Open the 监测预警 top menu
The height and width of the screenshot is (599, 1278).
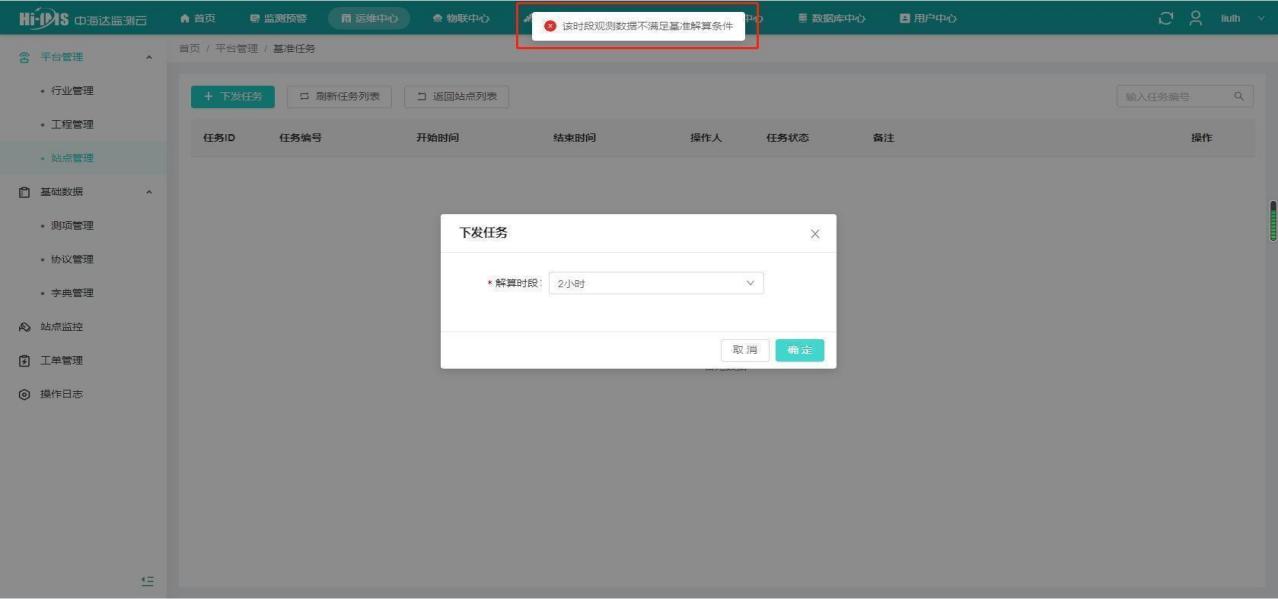click(278, 18)
